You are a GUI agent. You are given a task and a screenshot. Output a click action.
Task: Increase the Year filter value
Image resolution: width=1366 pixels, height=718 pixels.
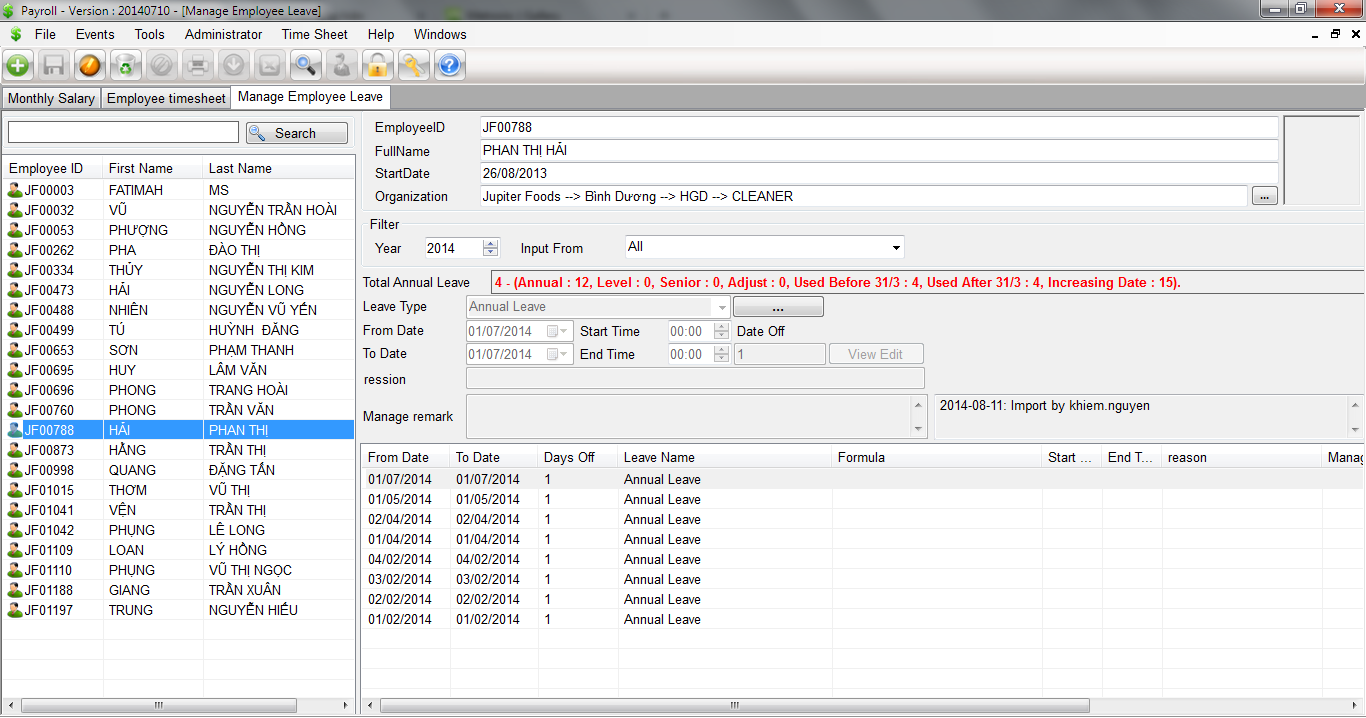[x=490, y=244]
